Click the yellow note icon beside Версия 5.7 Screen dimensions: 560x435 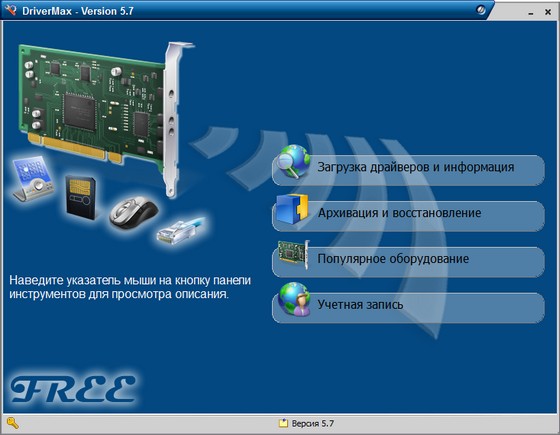(283, 423)
